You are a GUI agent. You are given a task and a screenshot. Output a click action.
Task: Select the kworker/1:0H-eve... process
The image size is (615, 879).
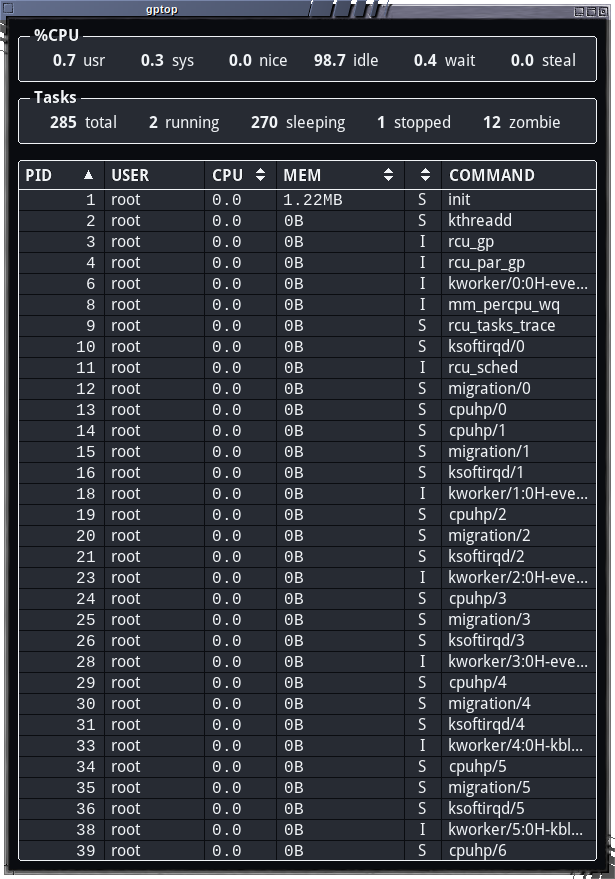pos(307,494)
